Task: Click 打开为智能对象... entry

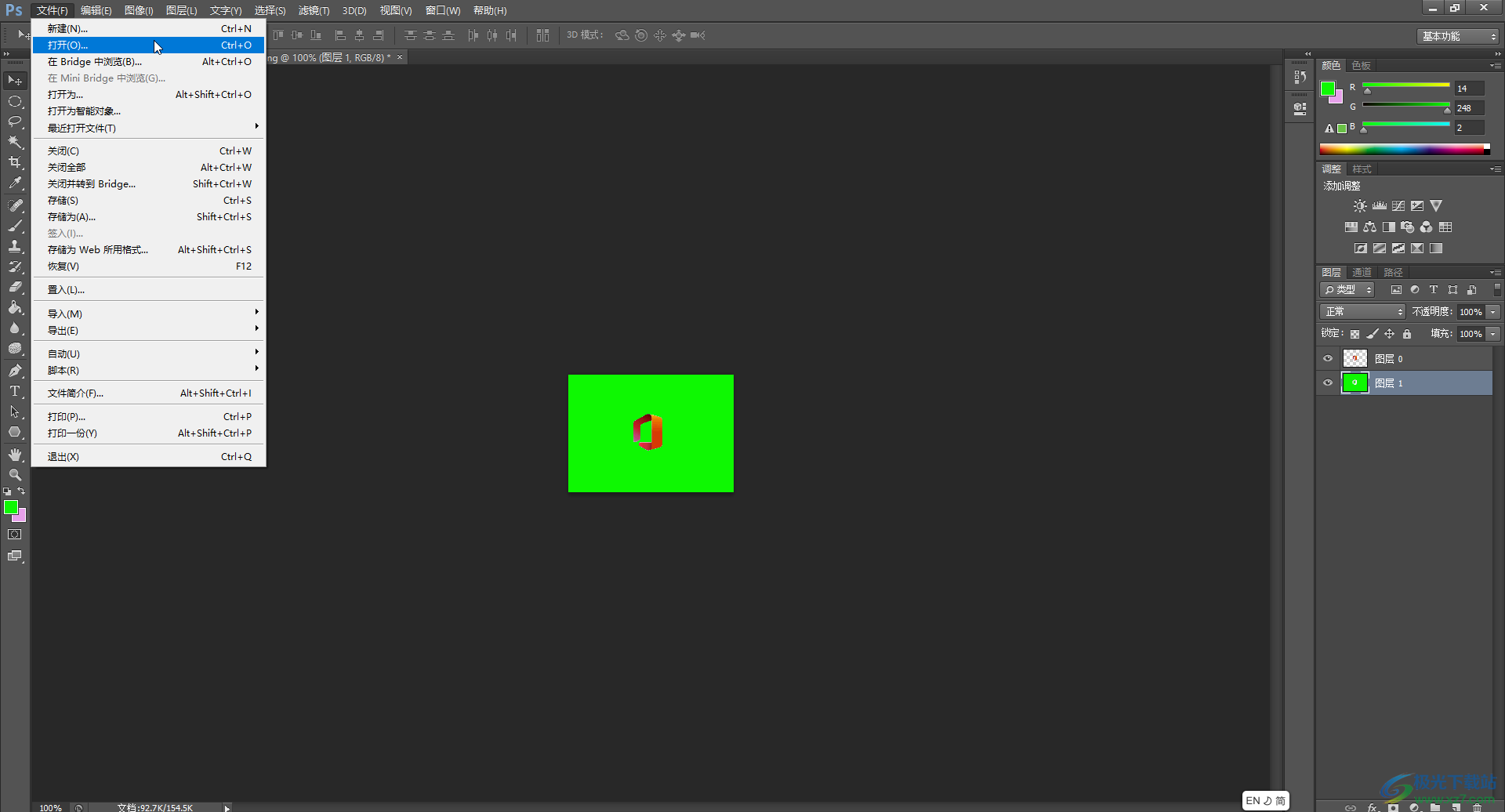Action: click(x=148, y=111)
